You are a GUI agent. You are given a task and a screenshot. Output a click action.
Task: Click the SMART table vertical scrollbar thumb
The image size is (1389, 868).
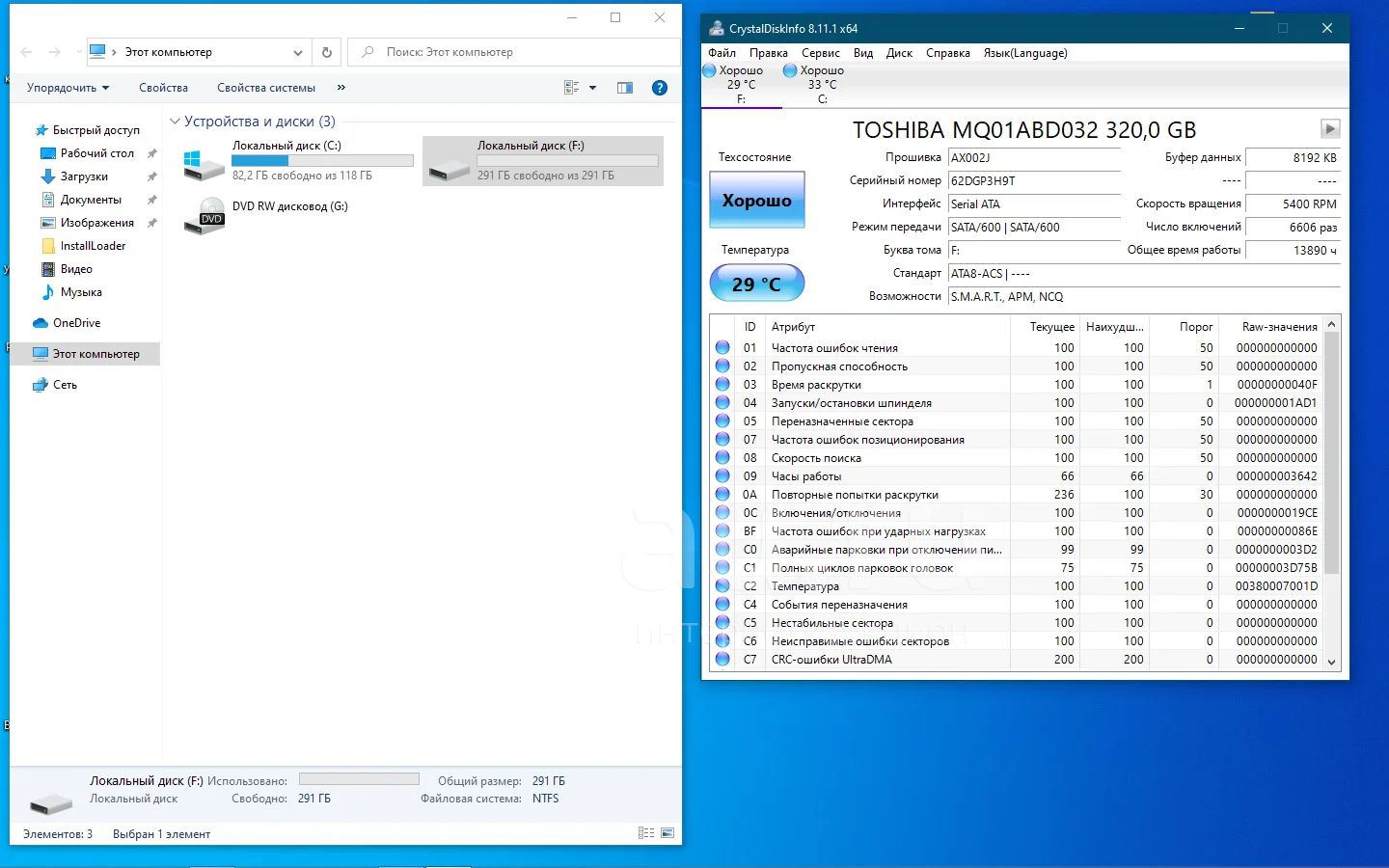(x=1332, y=453)
